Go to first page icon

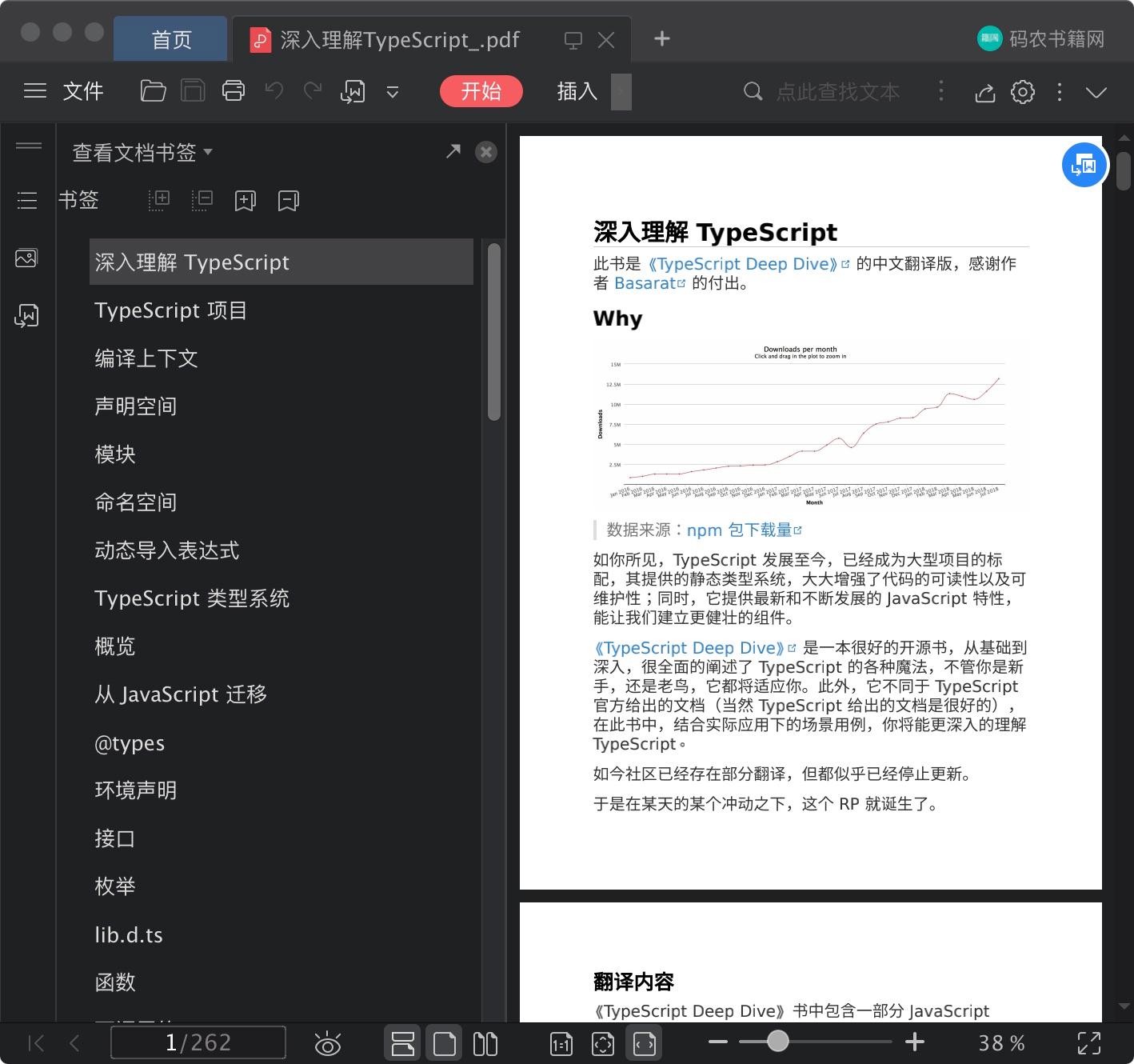[36, 1043]
